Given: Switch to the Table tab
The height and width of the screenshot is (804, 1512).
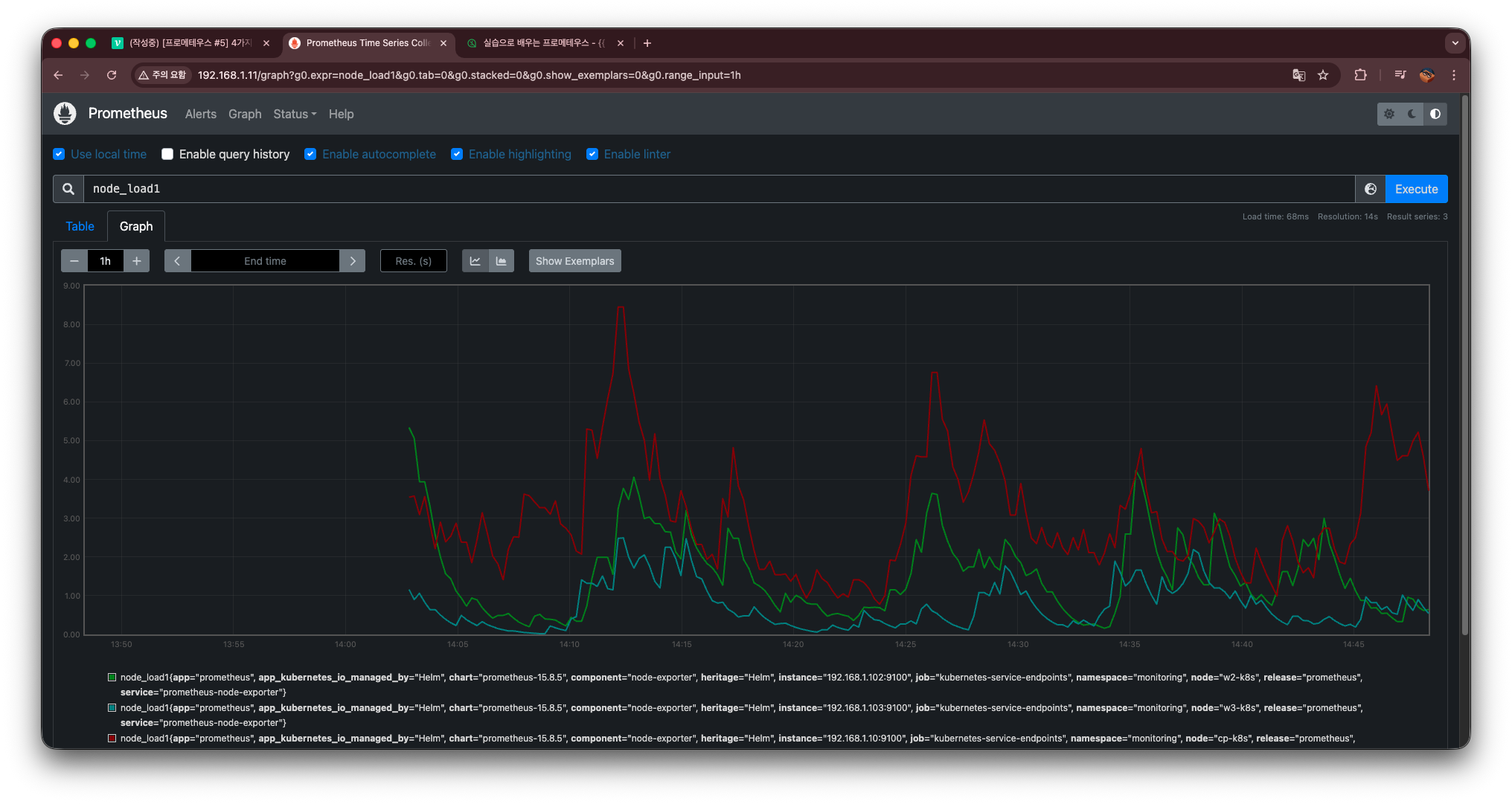Looking at the screenshot, I should tap(80, 226).
